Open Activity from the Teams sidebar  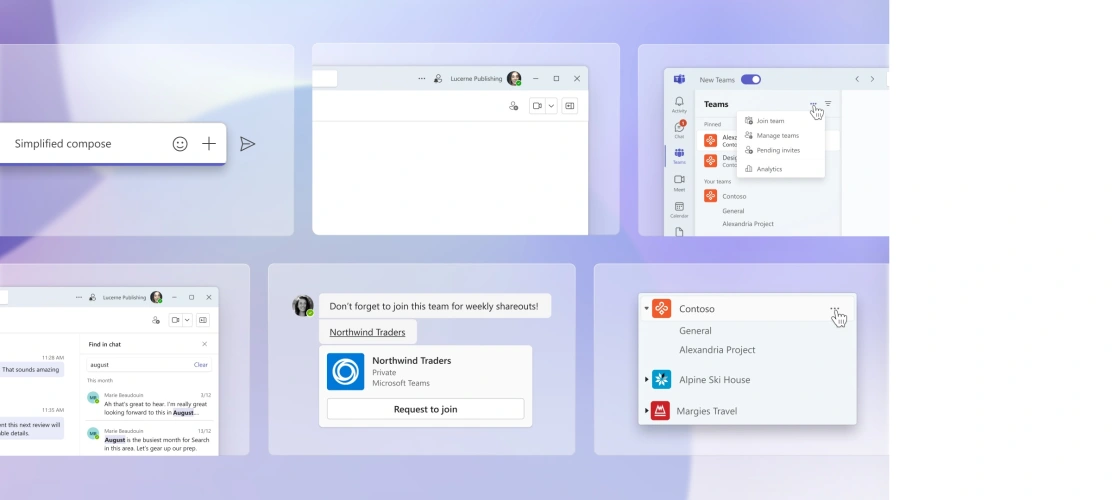tap(679, 104)
